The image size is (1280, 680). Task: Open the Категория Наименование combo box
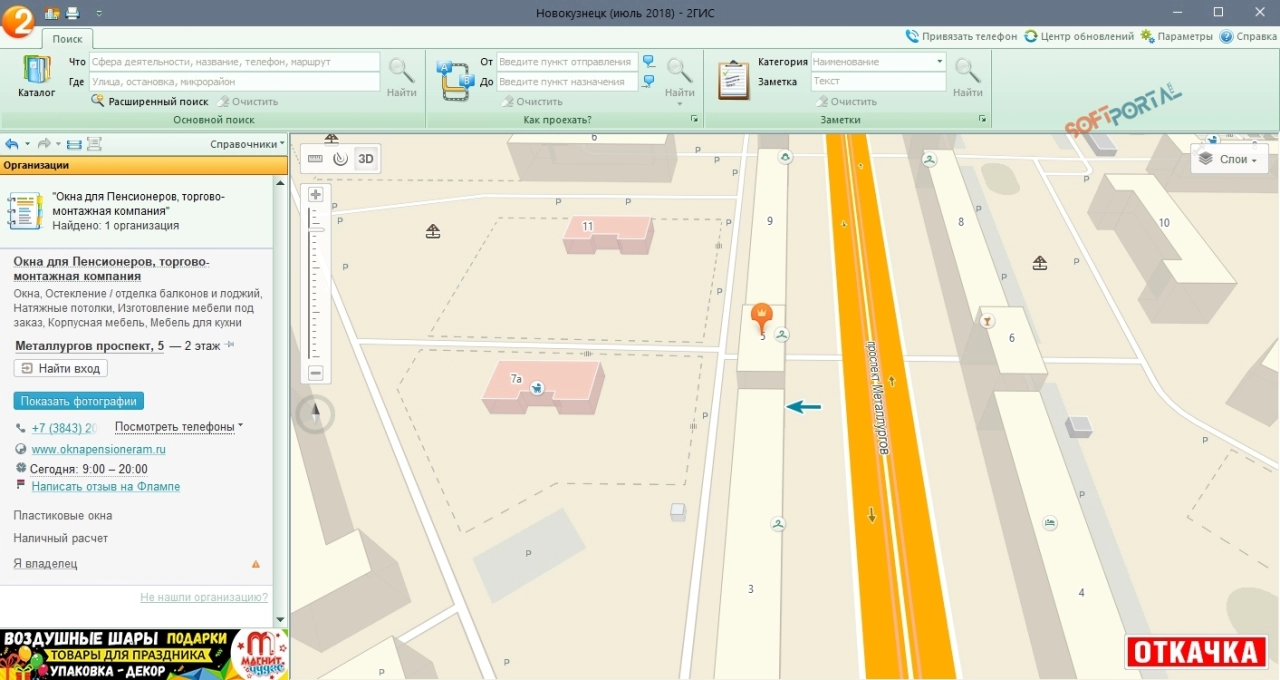click(878, 61)
